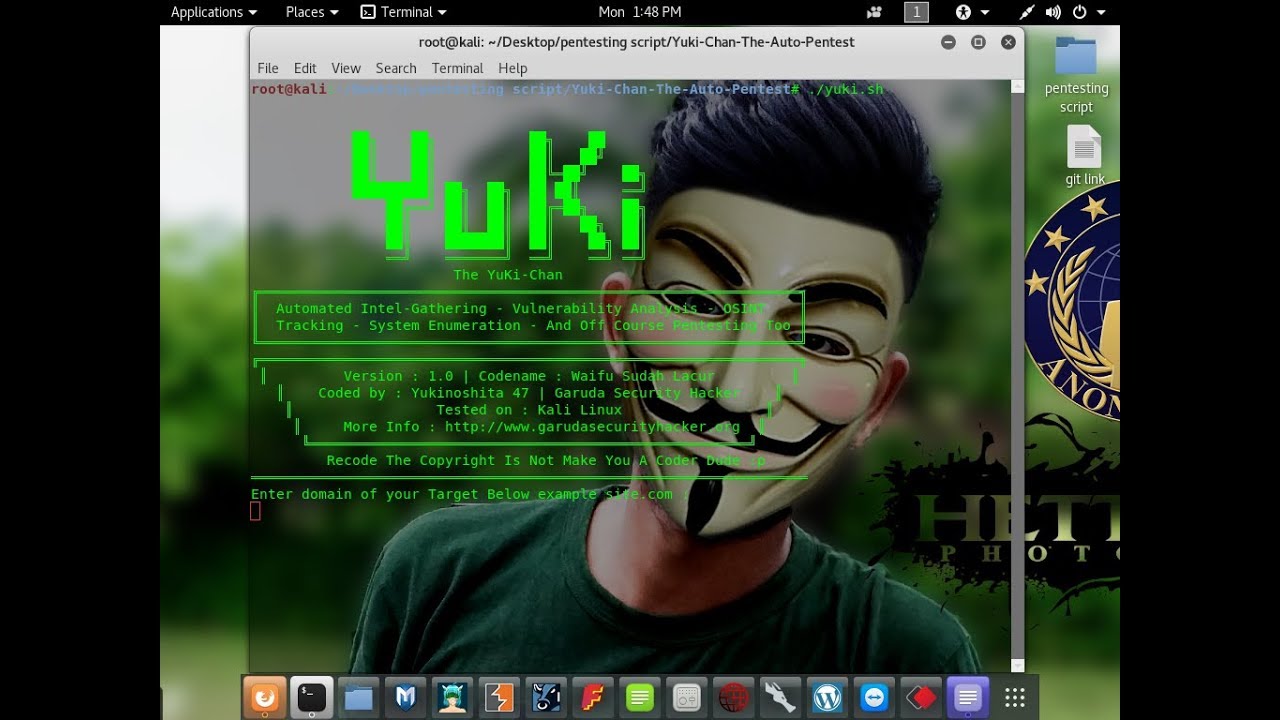Minimize the terminal window
Viewport: 1280px width, 720px height.
[x=948, y=42]
